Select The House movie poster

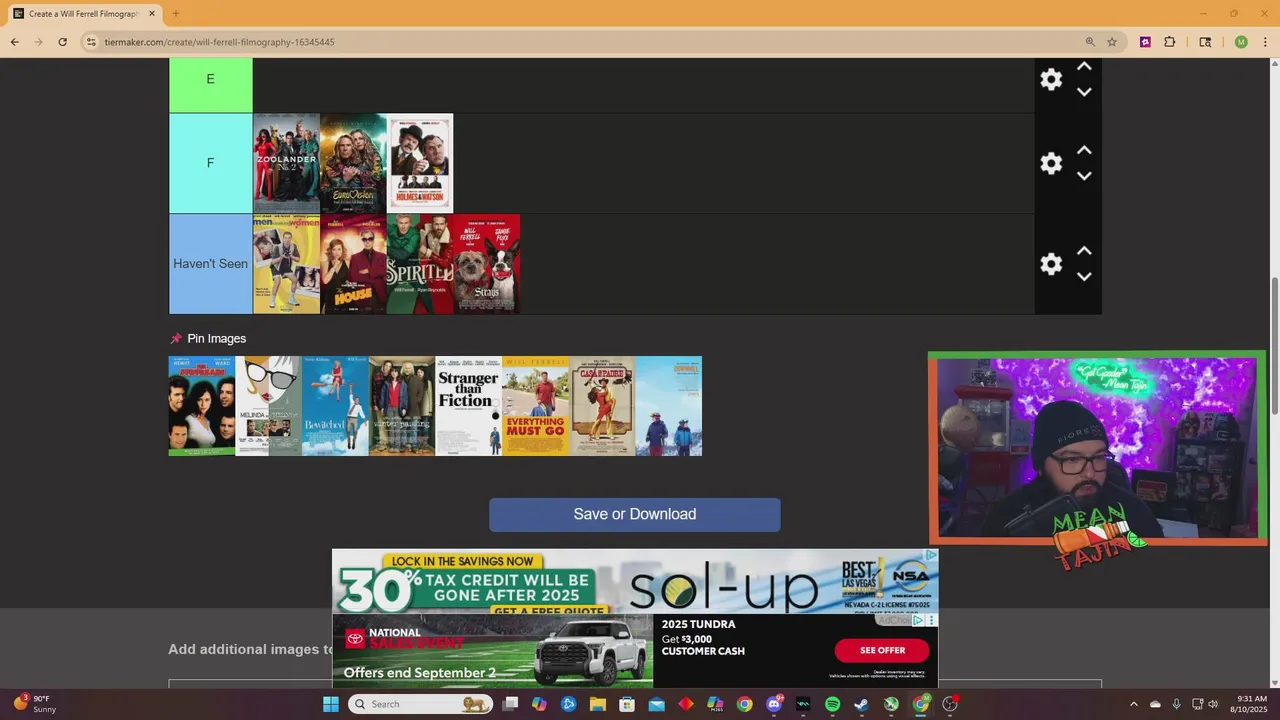[x=353, y=264]
